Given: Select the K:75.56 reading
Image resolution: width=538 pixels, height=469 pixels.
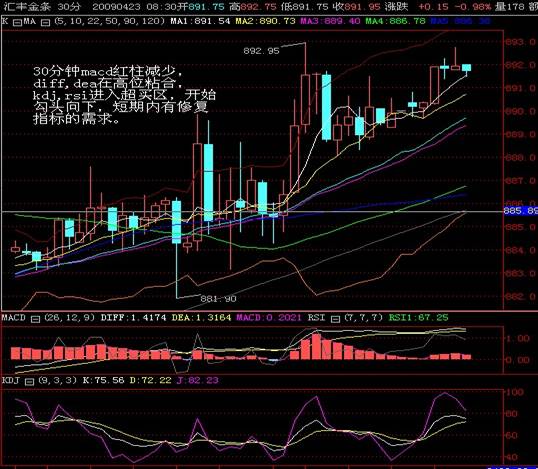Looking at the screenshot, I should [103, 380].
